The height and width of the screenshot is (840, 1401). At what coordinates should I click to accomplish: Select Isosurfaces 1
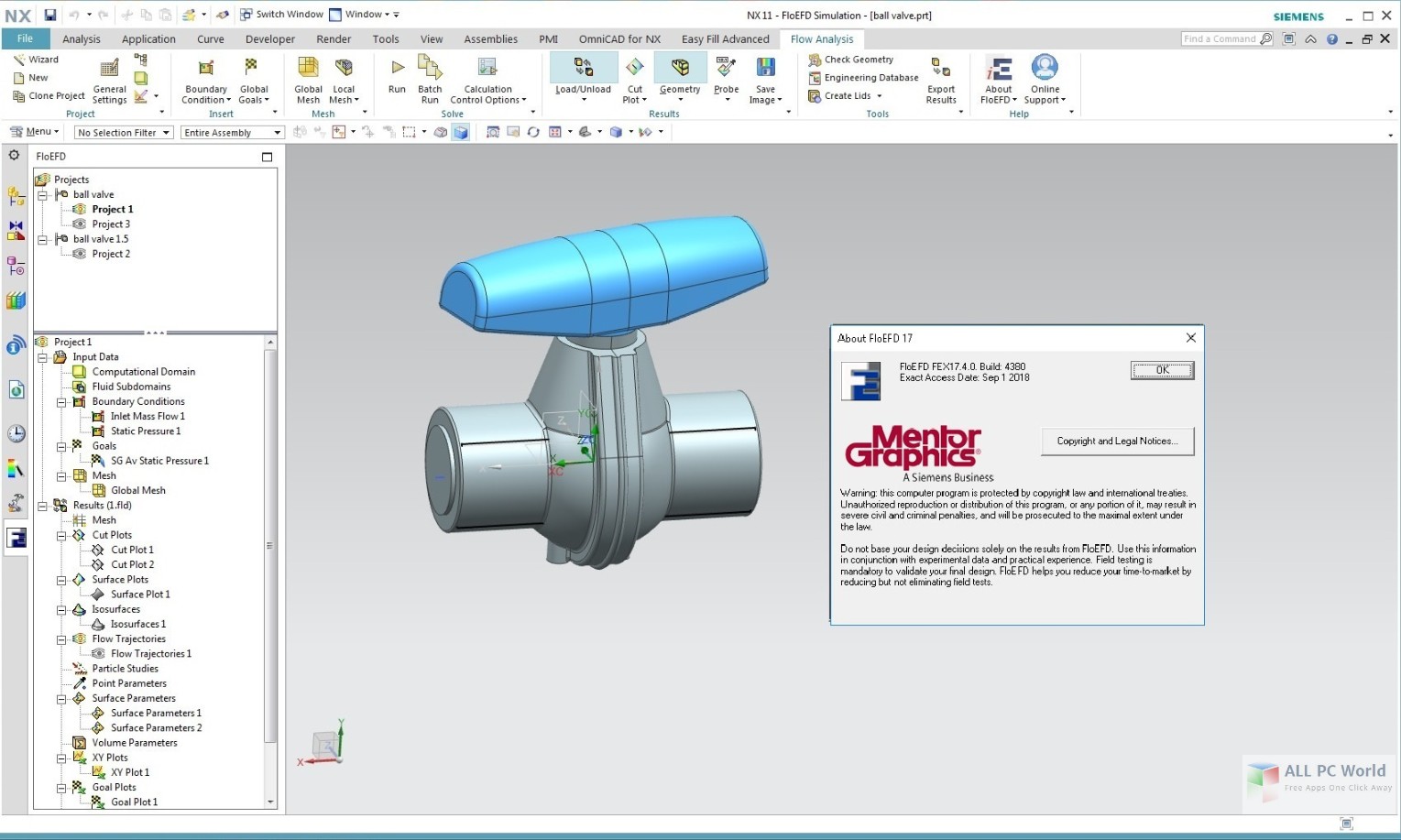tap(137, 625)
